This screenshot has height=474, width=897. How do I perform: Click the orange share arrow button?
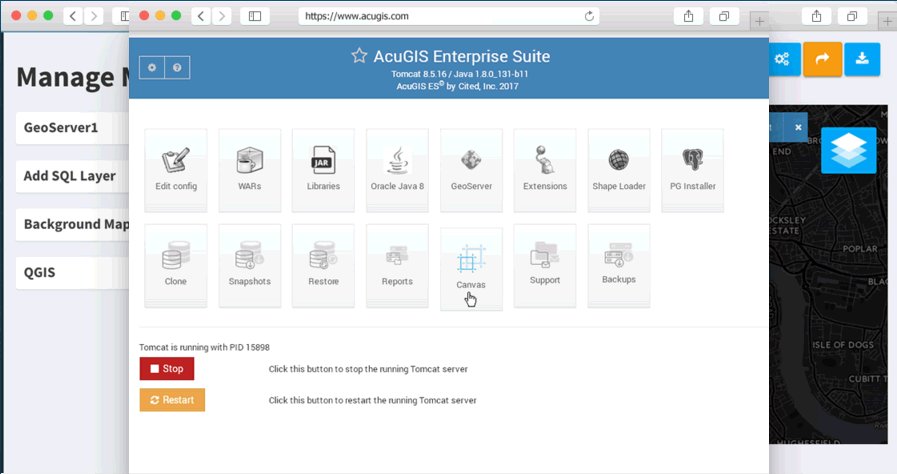pyautogui.click(x=822, y=59)
